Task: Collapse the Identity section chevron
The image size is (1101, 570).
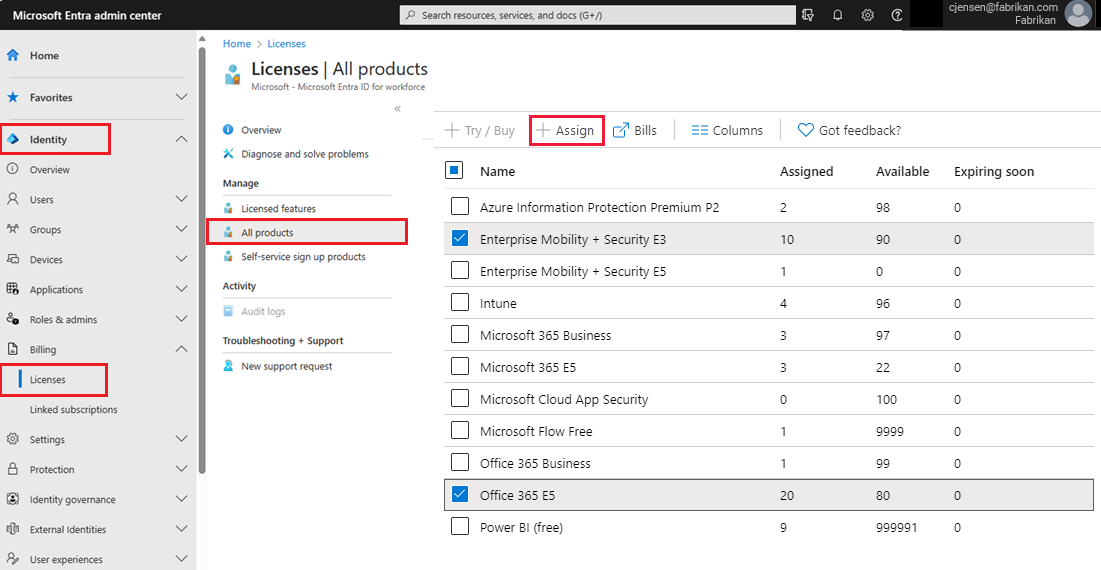Action: point(181,139)
